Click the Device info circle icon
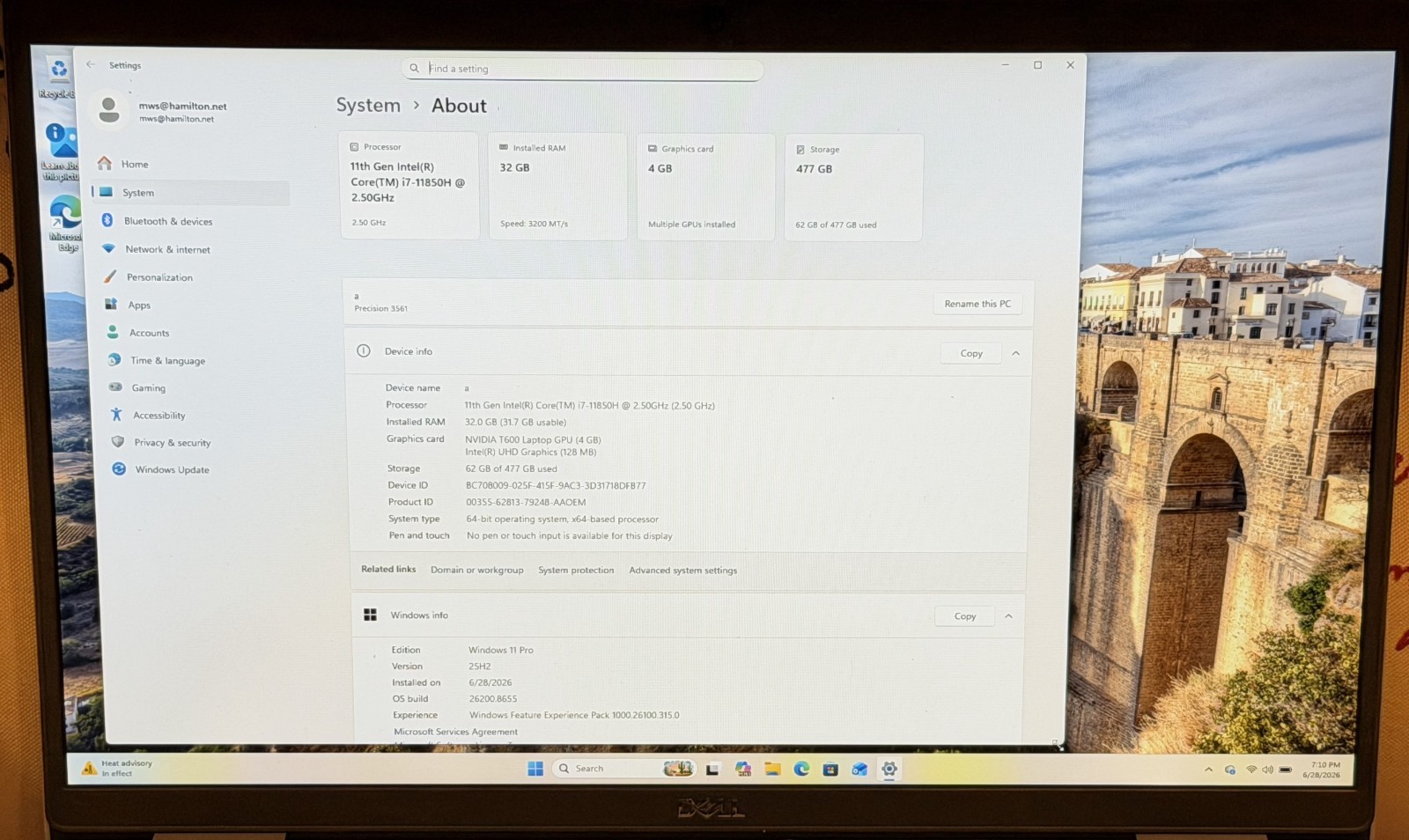Image resolution: width=1409 pixels, height=840 pixels. click(x=364, y=350)
